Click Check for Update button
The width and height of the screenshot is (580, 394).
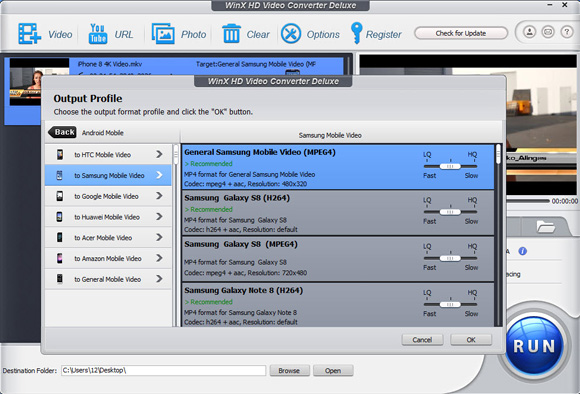461,33
